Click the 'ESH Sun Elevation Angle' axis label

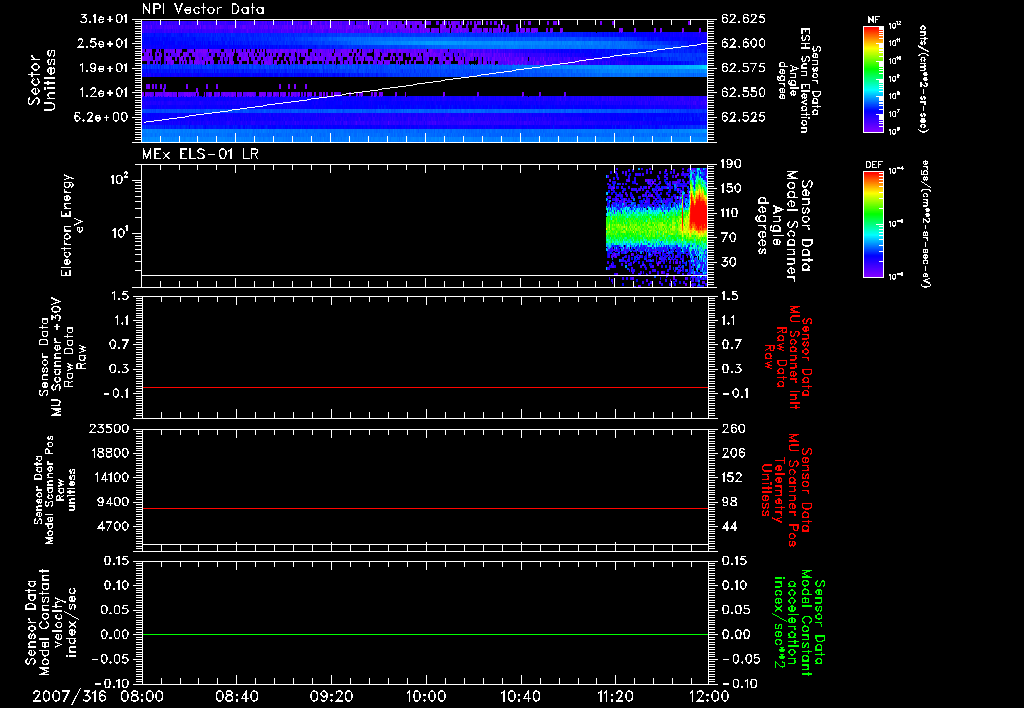coord(799,80)
